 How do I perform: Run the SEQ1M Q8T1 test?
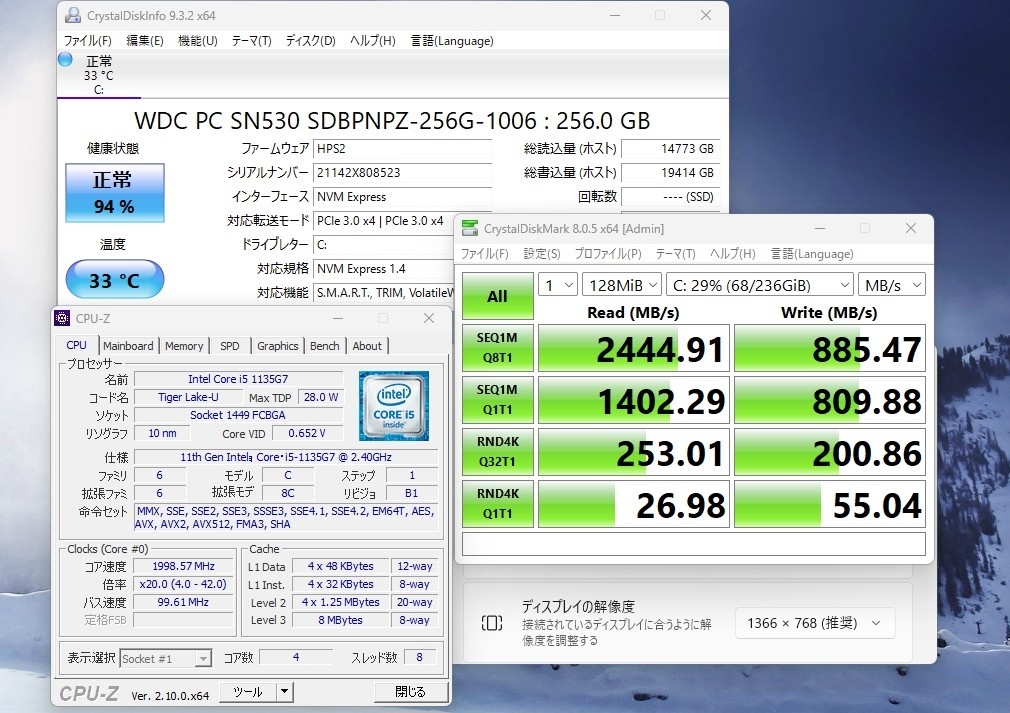point(497,348)
